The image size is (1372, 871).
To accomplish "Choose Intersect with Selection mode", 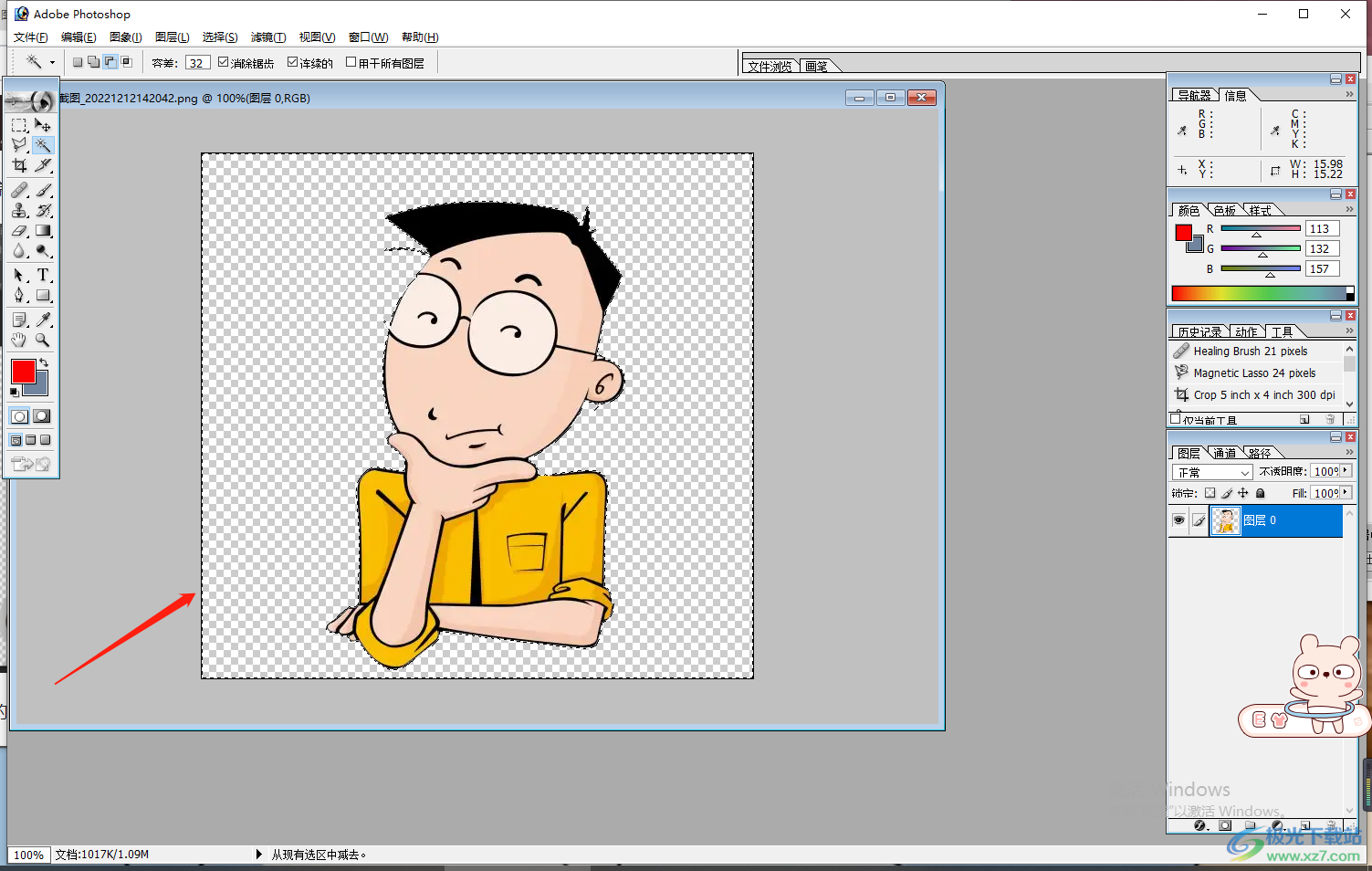I will point(126,62).
